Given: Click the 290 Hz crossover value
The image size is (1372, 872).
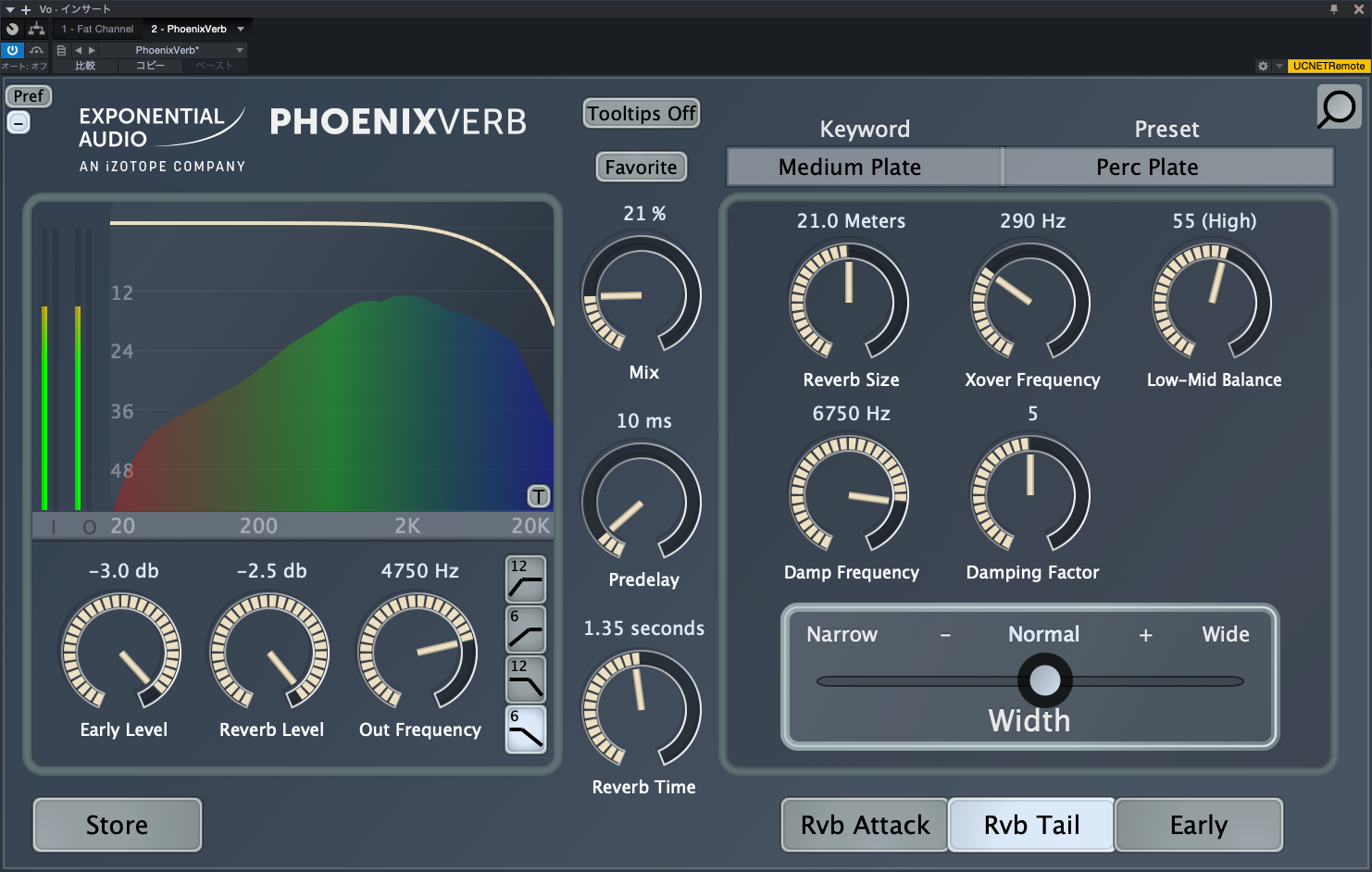Looking at the screenshot, I should tap(1033, 221).
